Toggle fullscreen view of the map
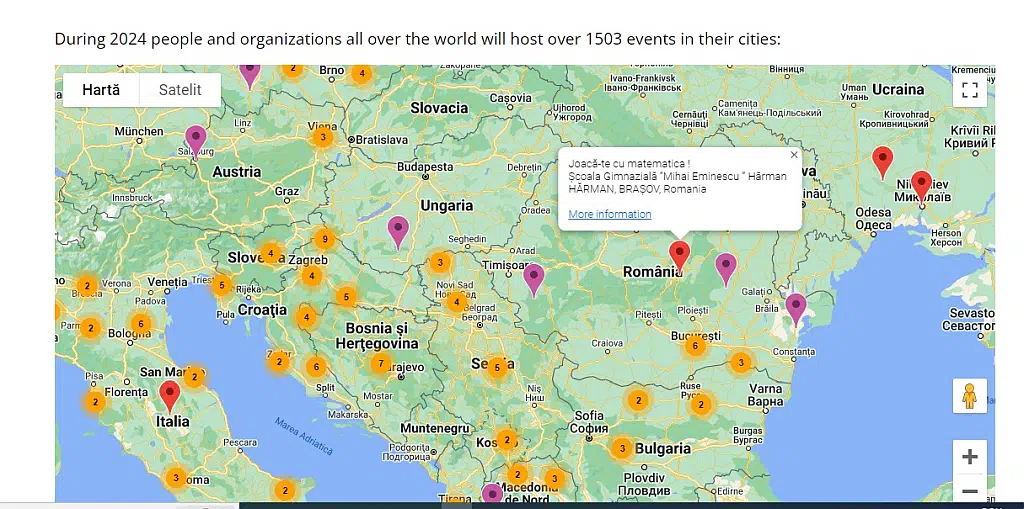 970,90
